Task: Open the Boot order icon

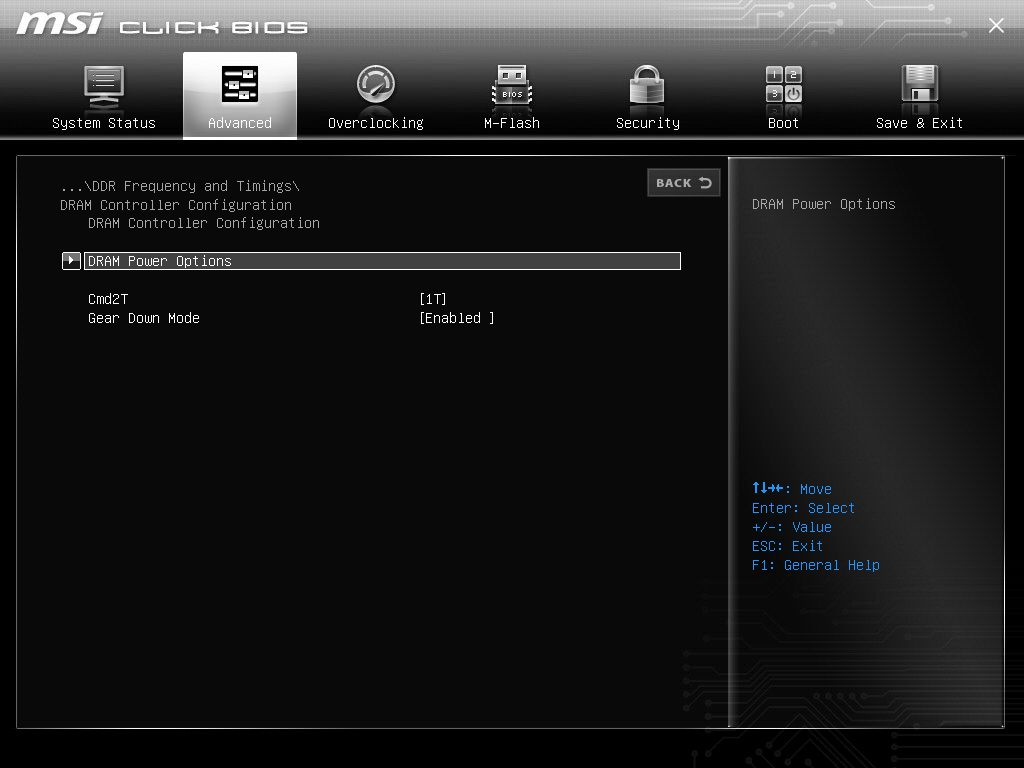Action: pyautogui.click(x=784, y=84)
